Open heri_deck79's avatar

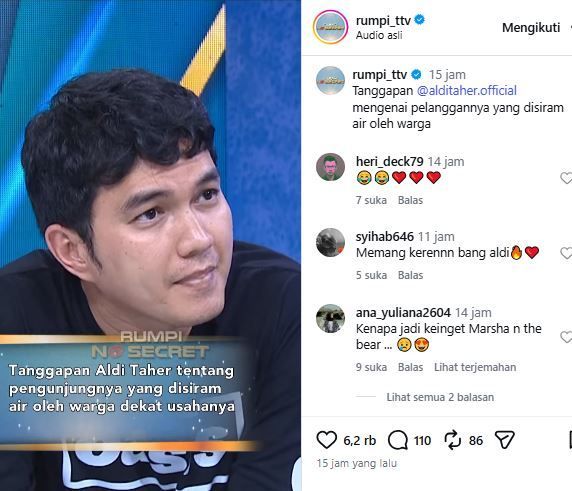pyautogui.click(x=330, y=167)
